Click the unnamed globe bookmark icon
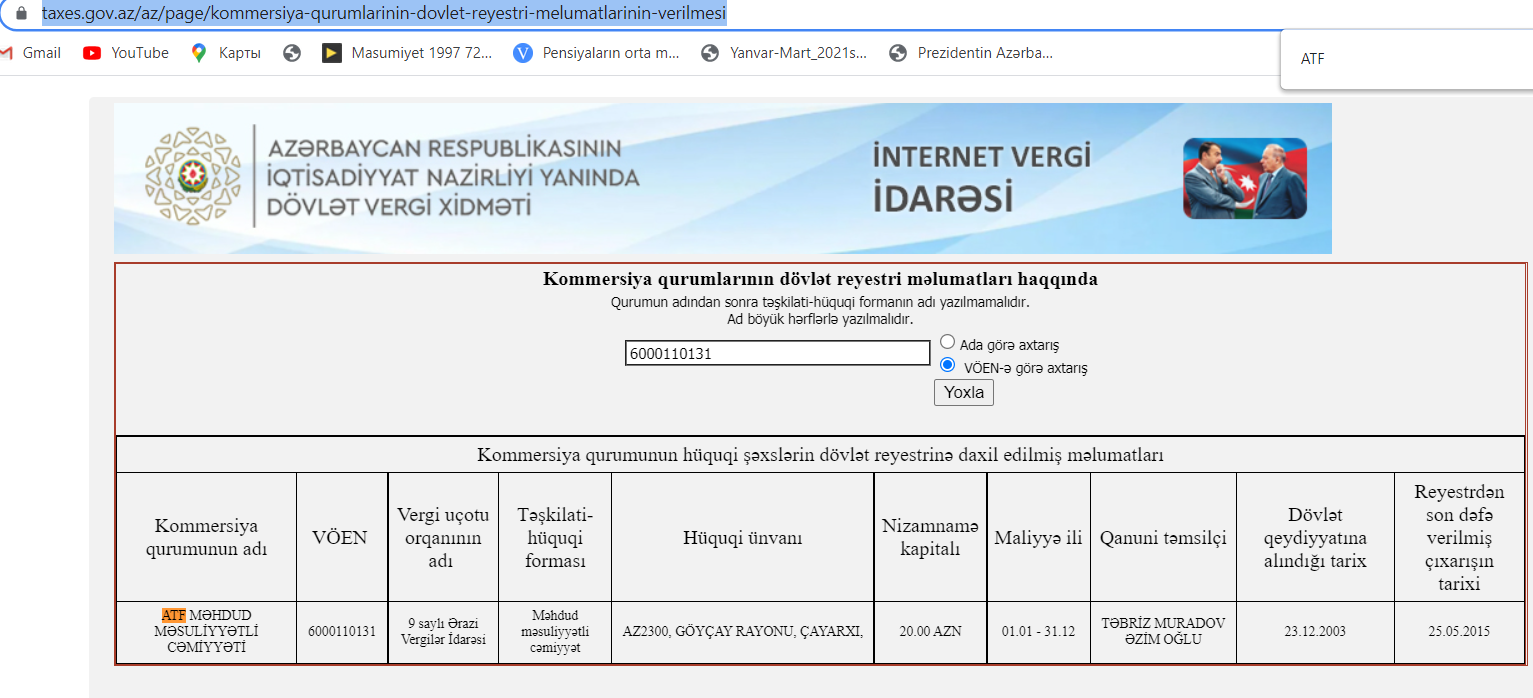 [292, 53]
